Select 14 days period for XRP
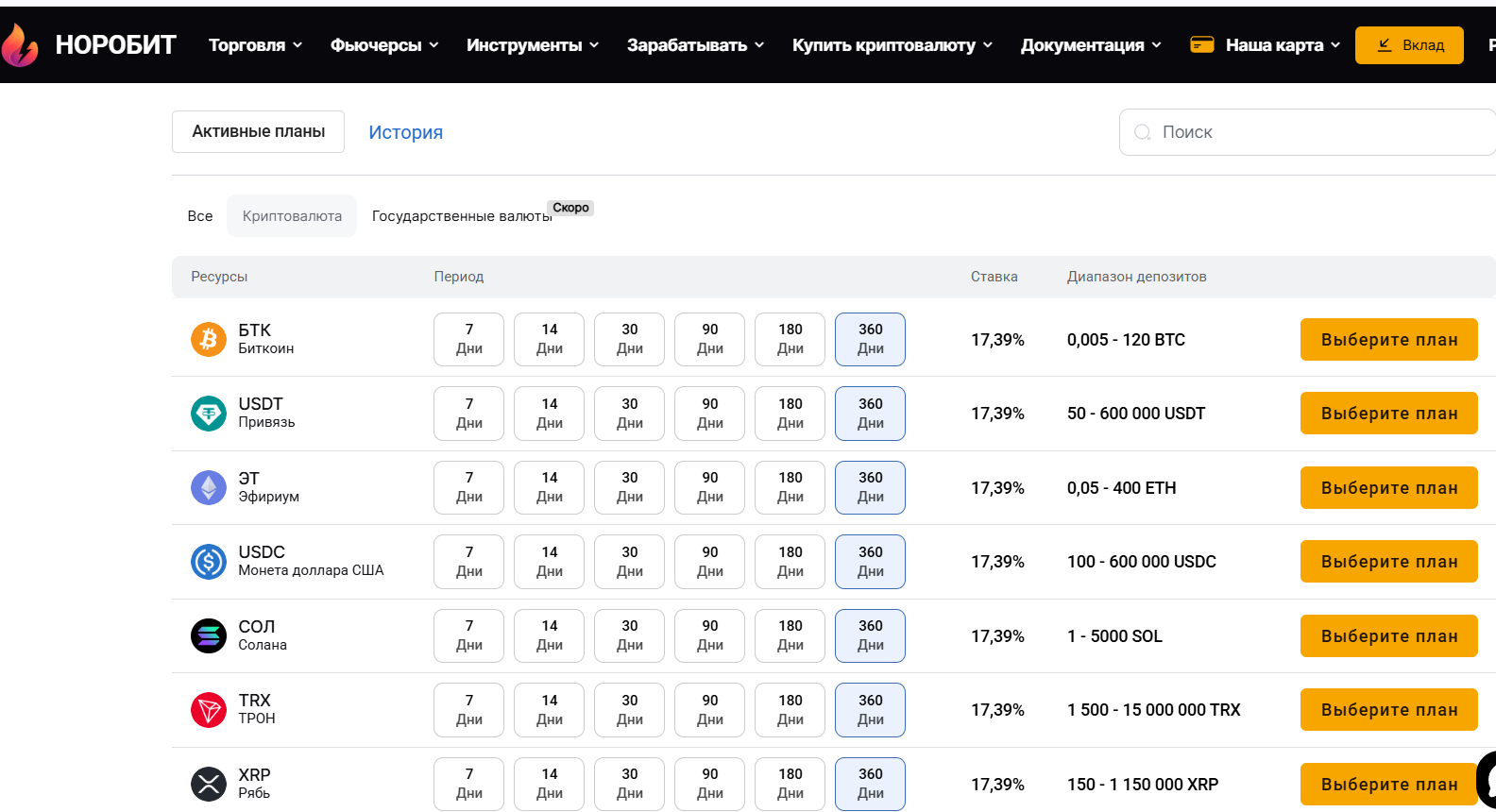Image resolution: width=1496 pixels, height=812 pixels. click(550, 784)
